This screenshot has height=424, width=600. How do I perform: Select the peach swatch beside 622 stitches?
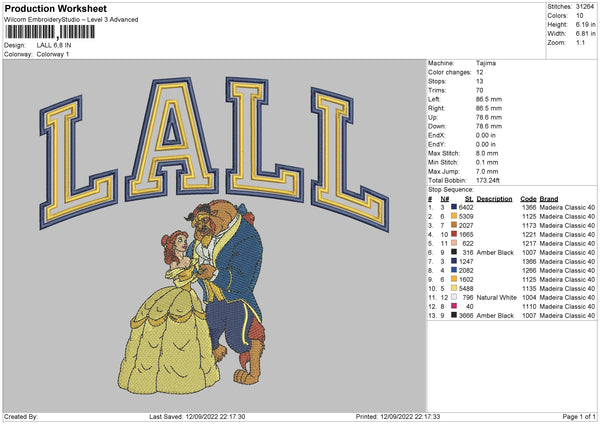pyautogui.click(x=454, y=243)
